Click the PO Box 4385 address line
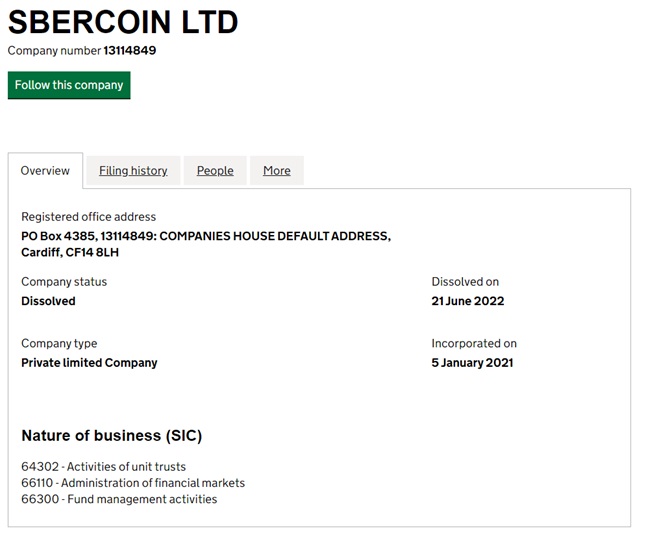Image resolution: width=646 pixels, height=546 pixels. pos(206,236)
